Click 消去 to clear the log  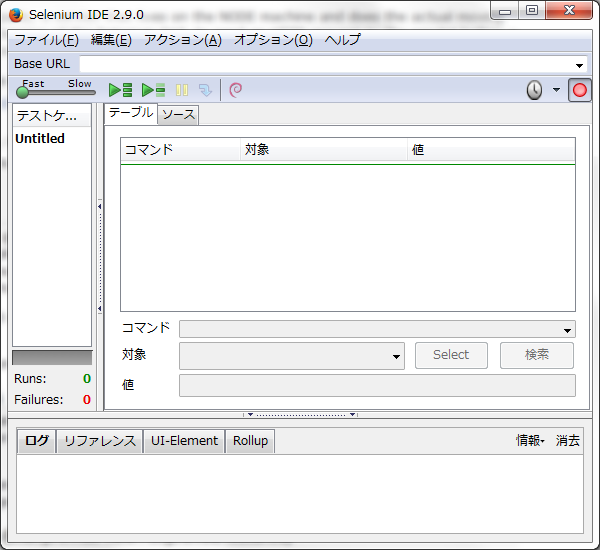[567, 441]
